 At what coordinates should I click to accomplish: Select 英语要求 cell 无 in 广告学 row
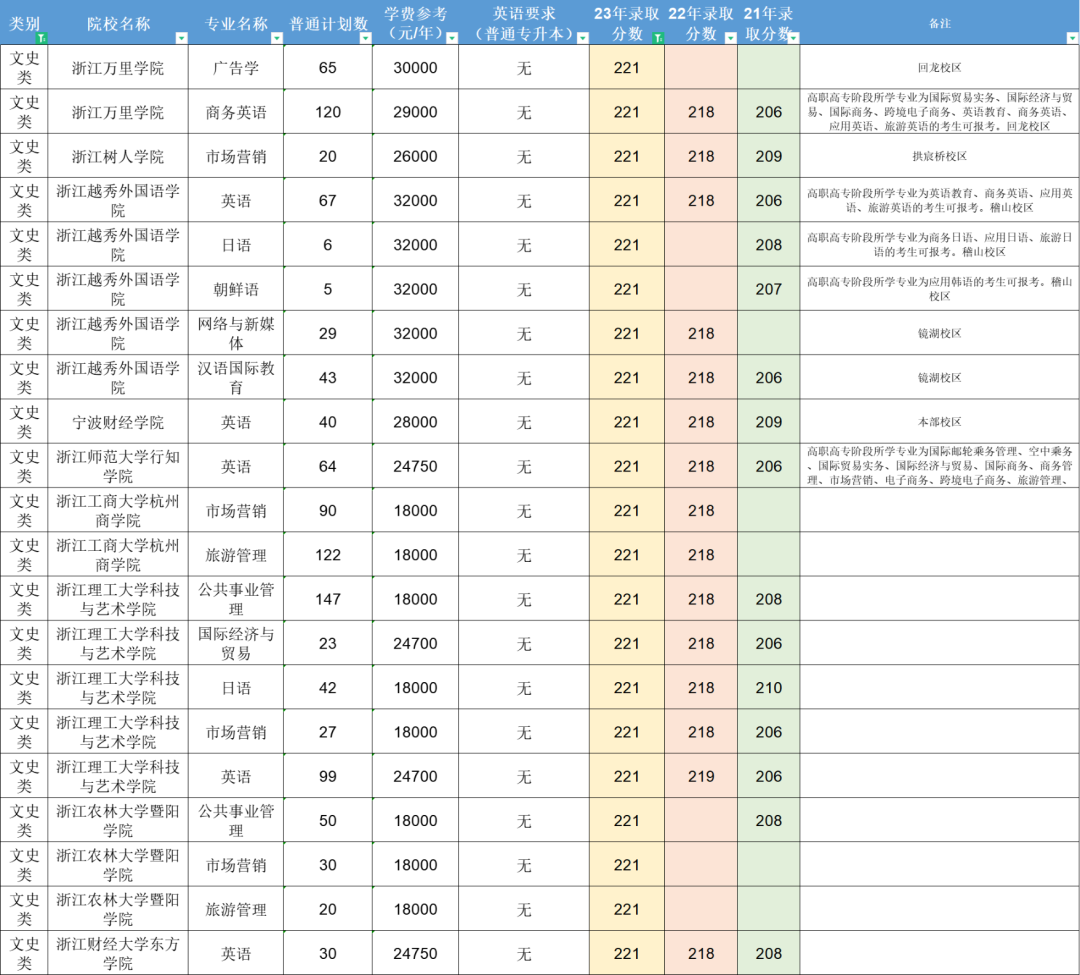[x=524, y=67]
